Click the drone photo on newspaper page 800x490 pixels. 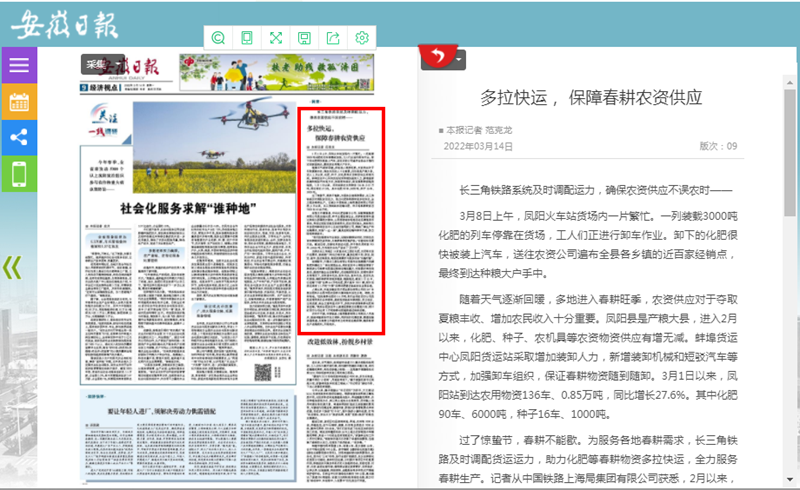(214, 147)
